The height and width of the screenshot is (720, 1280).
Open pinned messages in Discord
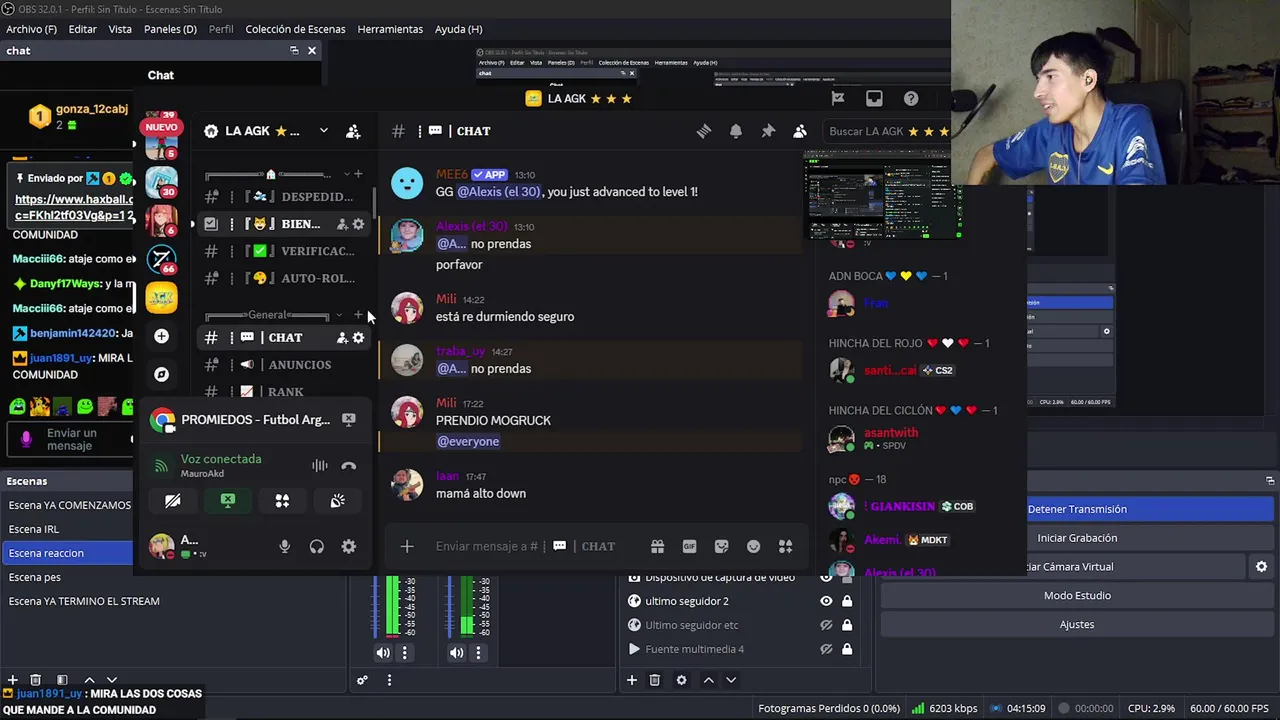click(768, 131)
